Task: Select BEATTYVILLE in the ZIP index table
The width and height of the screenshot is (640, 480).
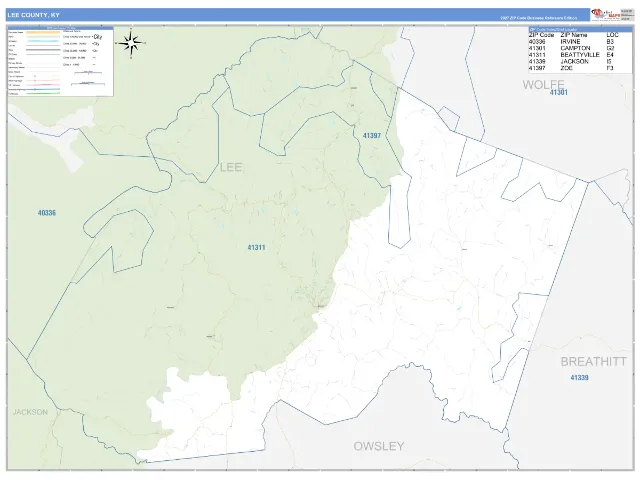Action: [x=580, y=55]
